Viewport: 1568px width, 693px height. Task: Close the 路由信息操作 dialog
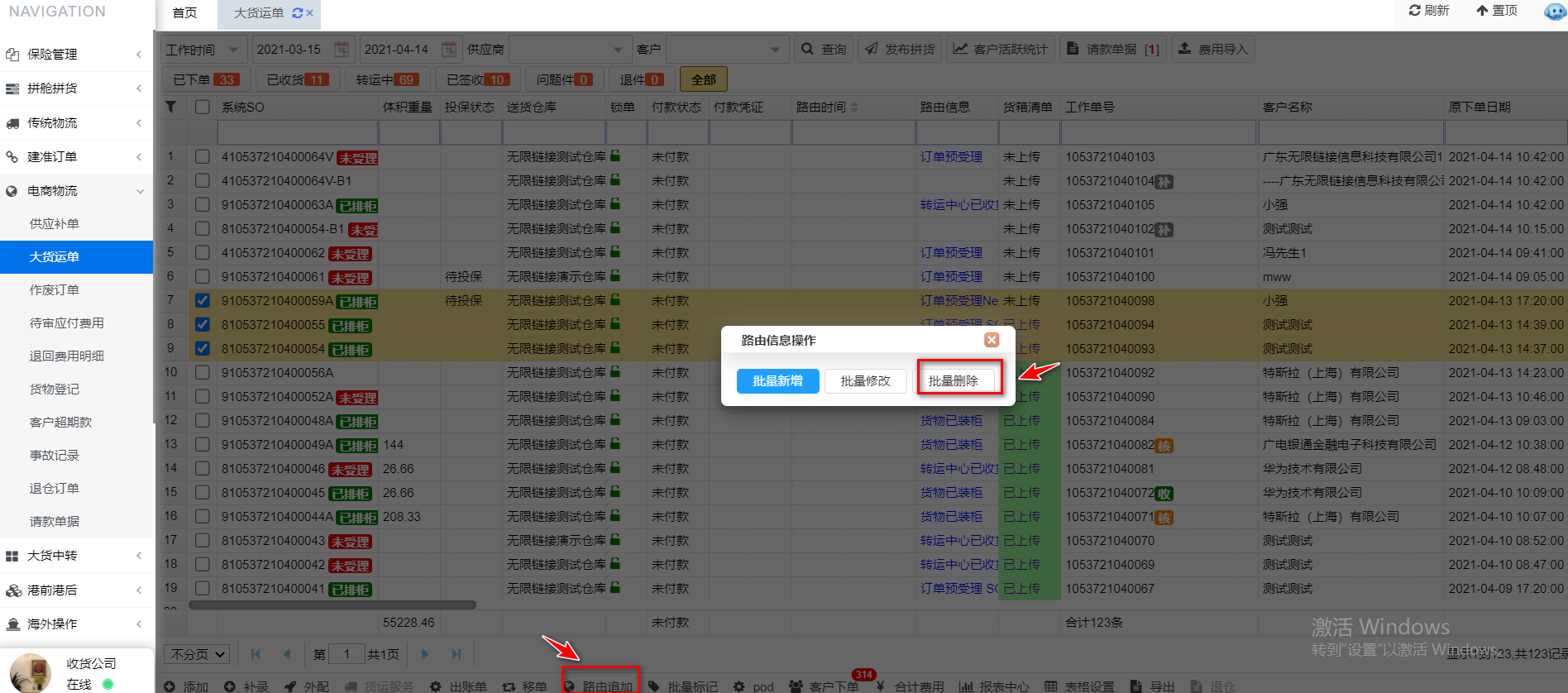[992, 340]
